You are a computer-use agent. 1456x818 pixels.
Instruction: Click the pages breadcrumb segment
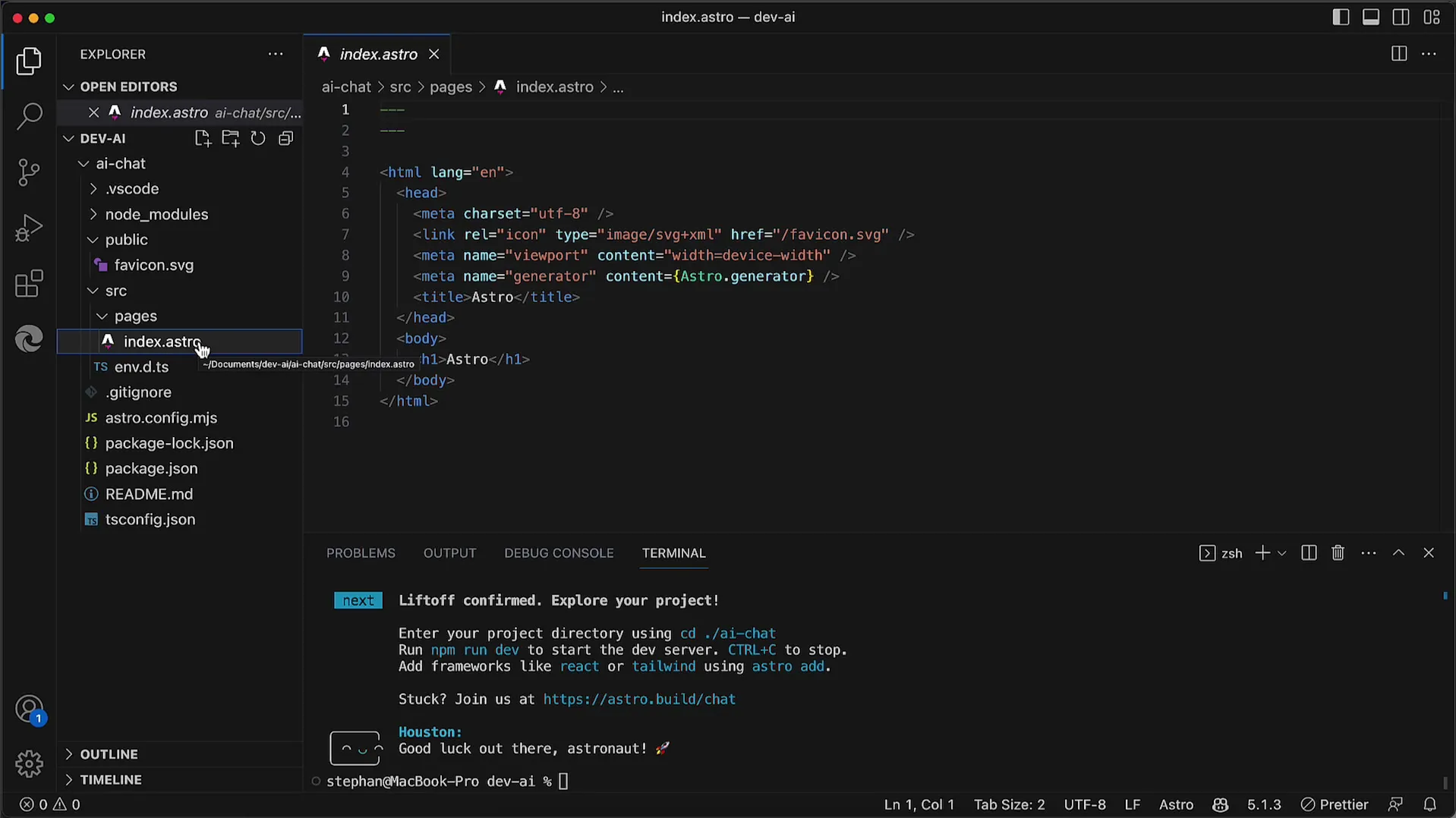[451, 87]
